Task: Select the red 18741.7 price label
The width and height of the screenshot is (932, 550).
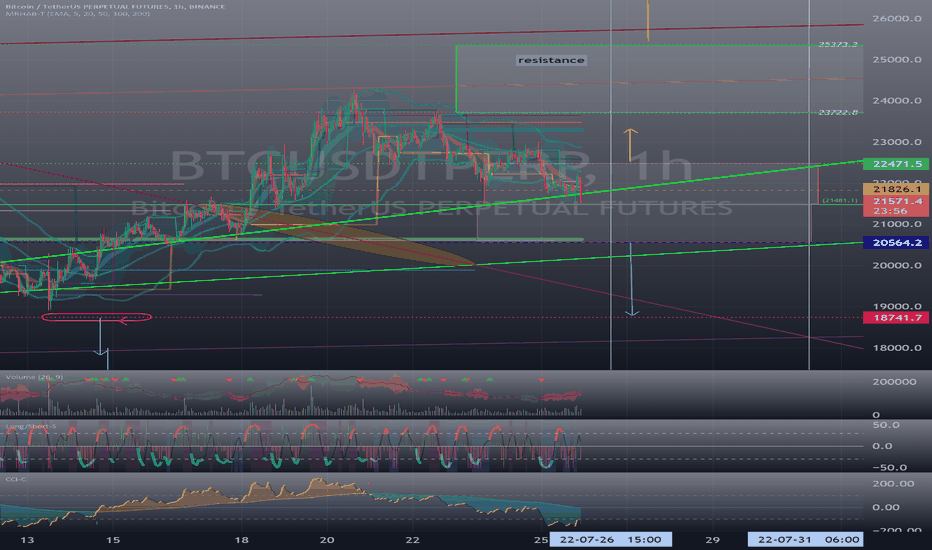Action: [x=896, y=318]
